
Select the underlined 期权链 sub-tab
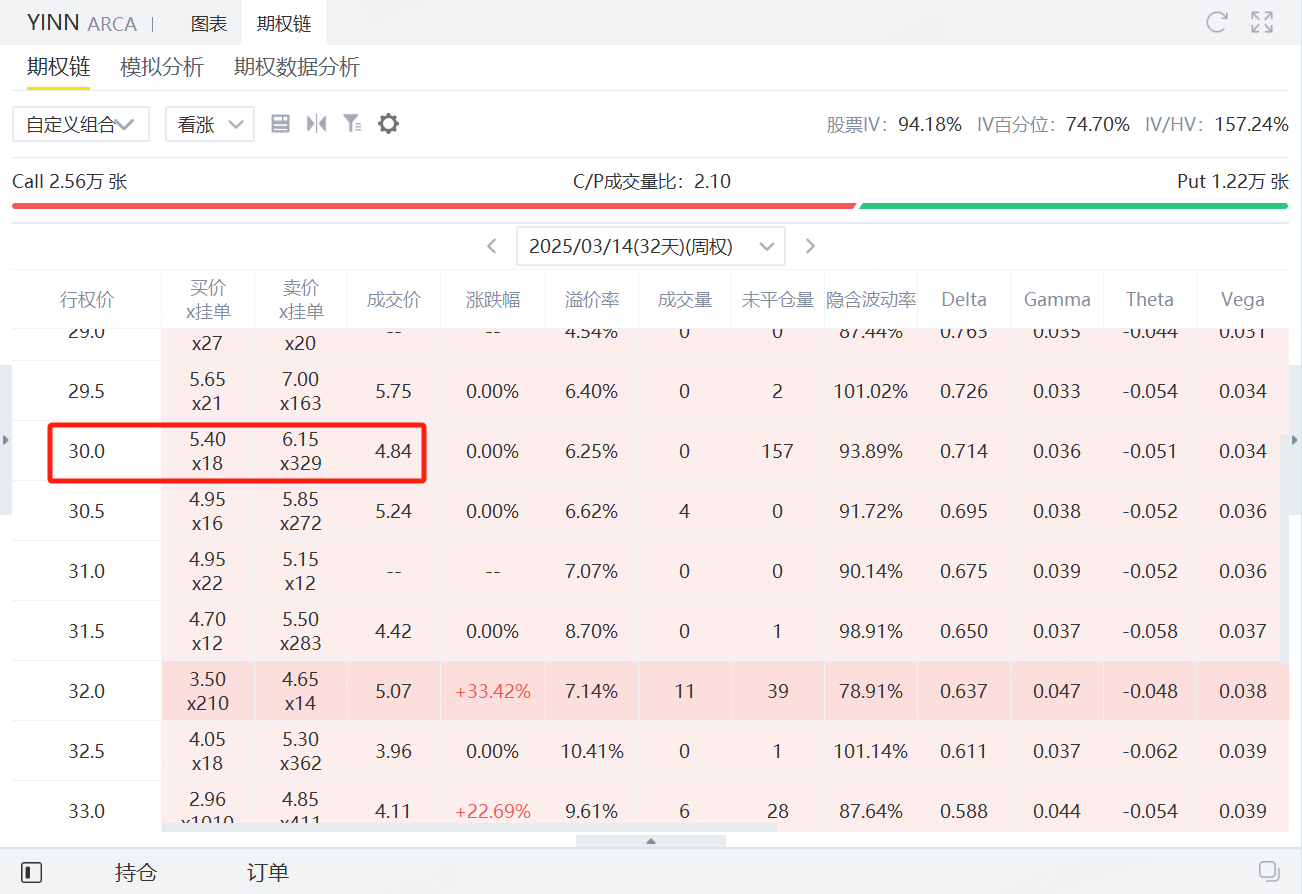[x=59, y=67]
